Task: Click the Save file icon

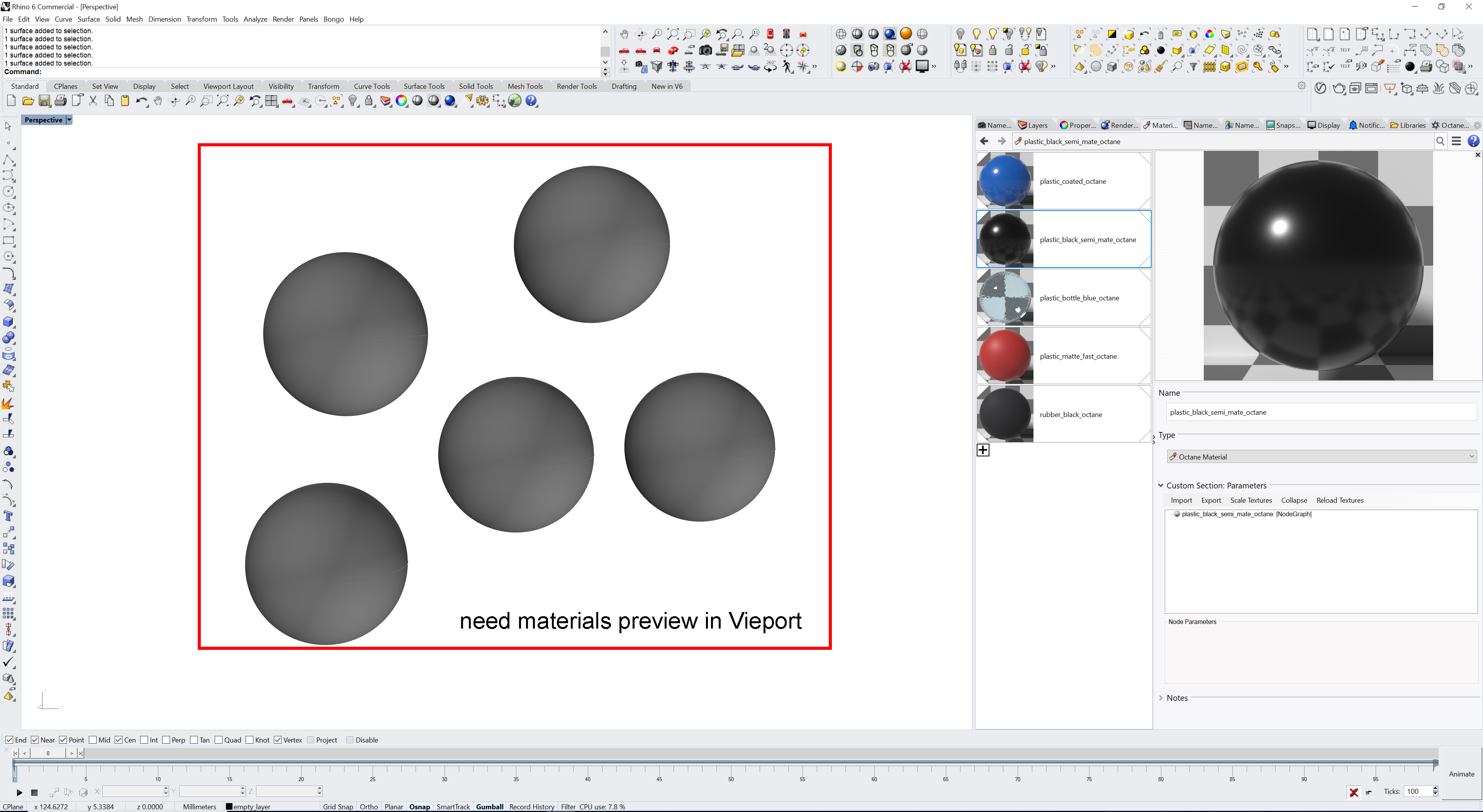Action: click(x=44, y=101)
